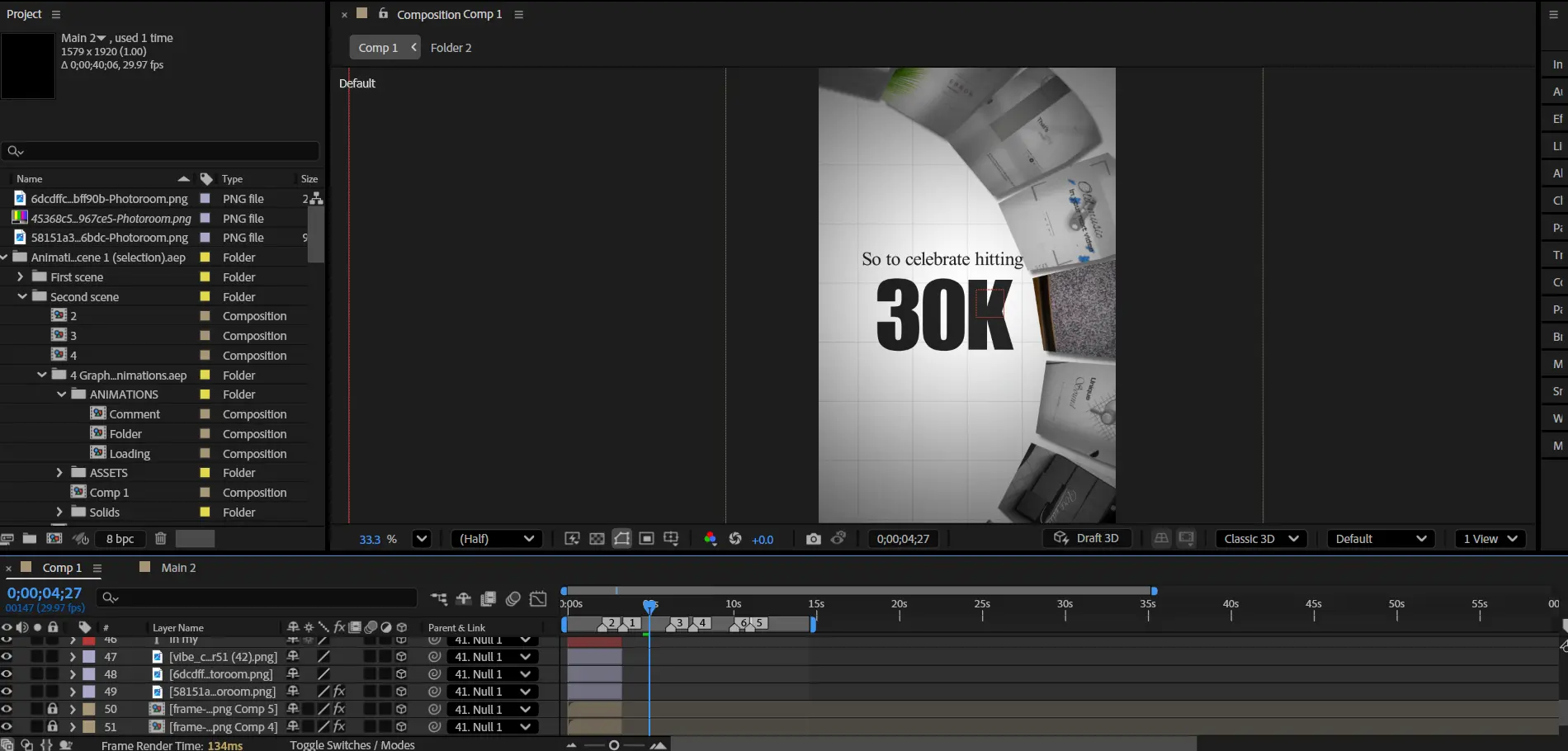The height and width of the screenshot is (751, 1568).
Task: Expand the First scene folder
Action: (20, 277)
